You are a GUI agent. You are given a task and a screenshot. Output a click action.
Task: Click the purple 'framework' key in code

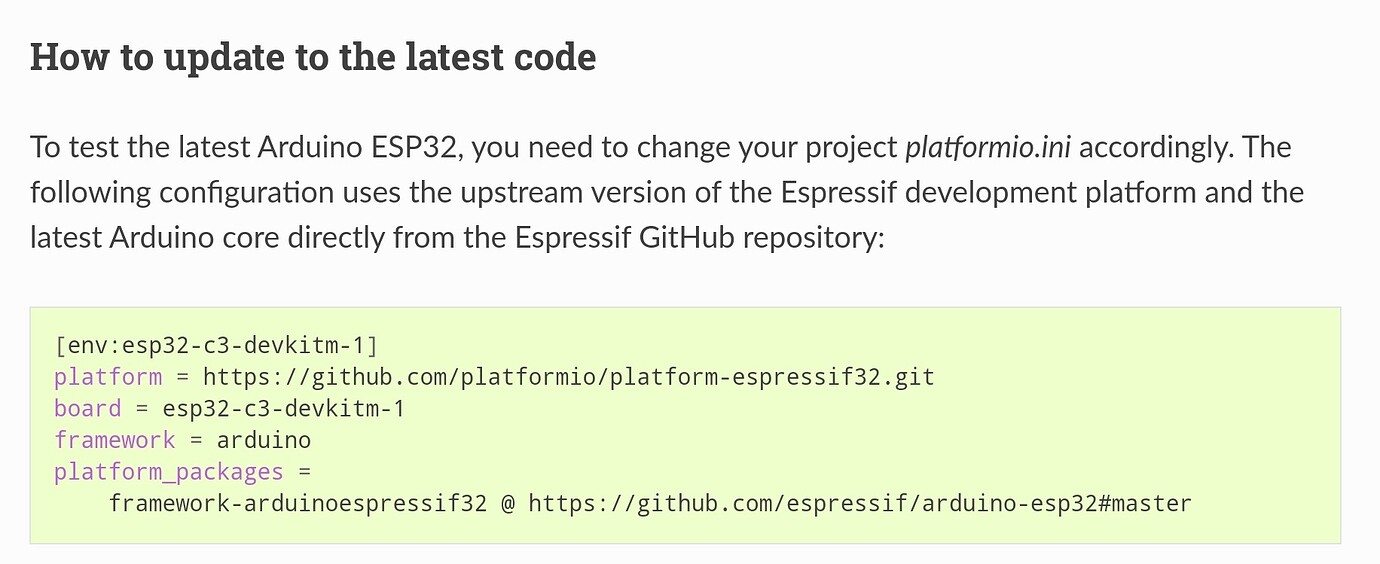115,440
